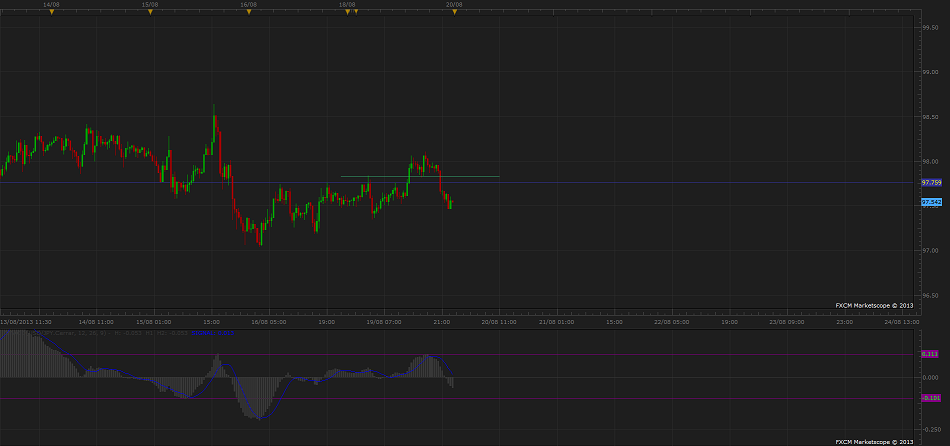
Task: Select the green horizontal line on chart
Action: click(x=420, y=177)
